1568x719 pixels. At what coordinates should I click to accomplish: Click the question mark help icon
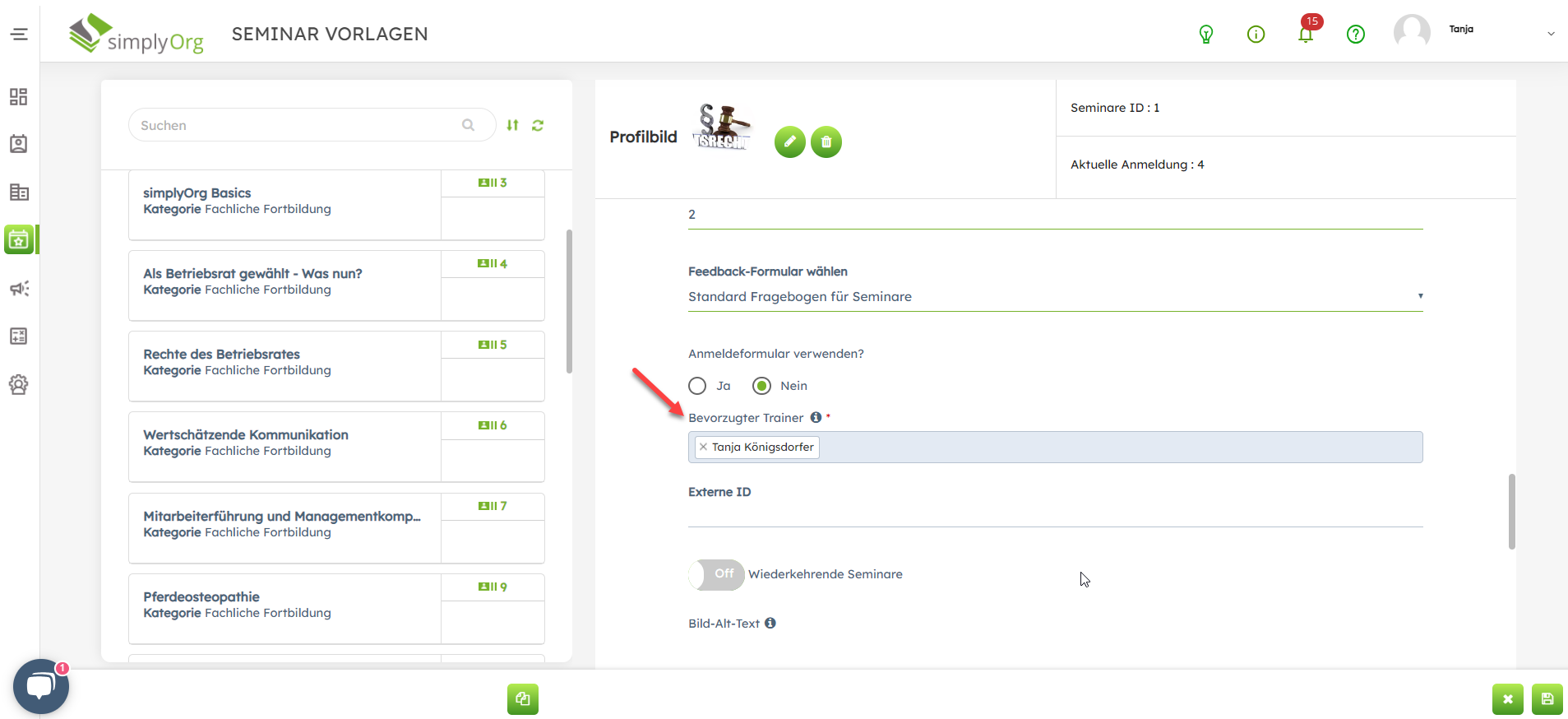point(1355,34)
